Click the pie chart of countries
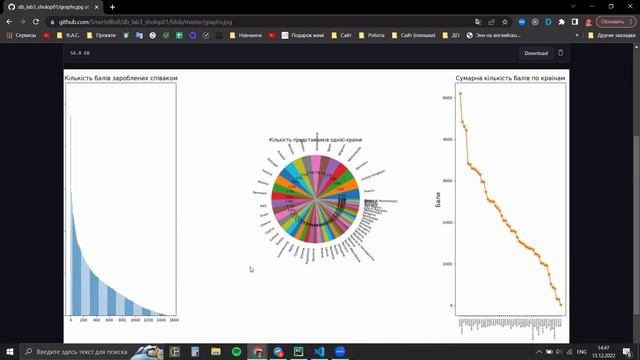Image resolution: width=640 pixels, height=360 pixels. [316, 199]
